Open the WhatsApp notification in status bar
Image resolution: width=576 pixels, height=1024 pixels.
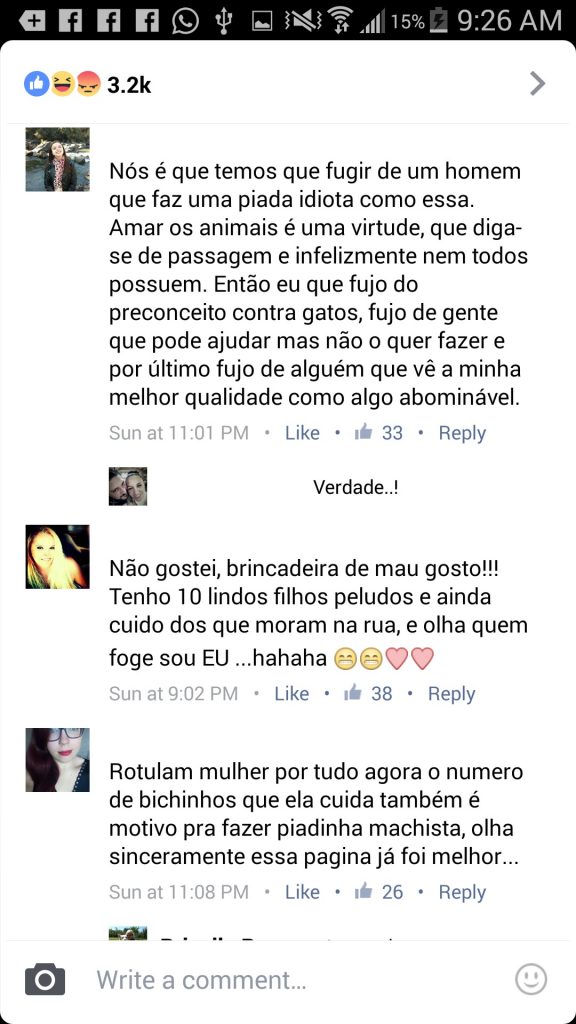click(185, 22)
